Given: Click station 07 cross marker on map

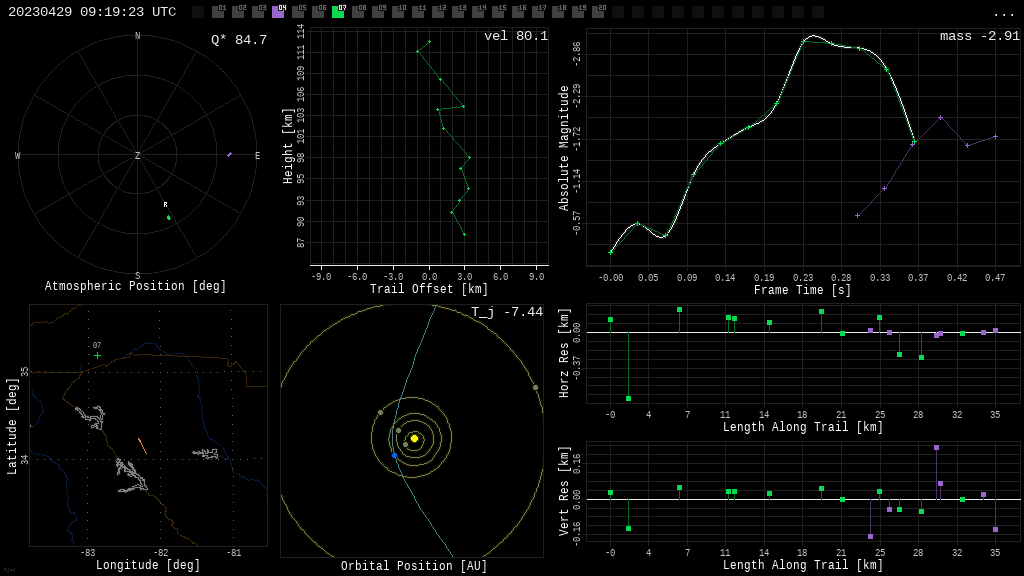Looking at the screenshot, I should point(97,355).
